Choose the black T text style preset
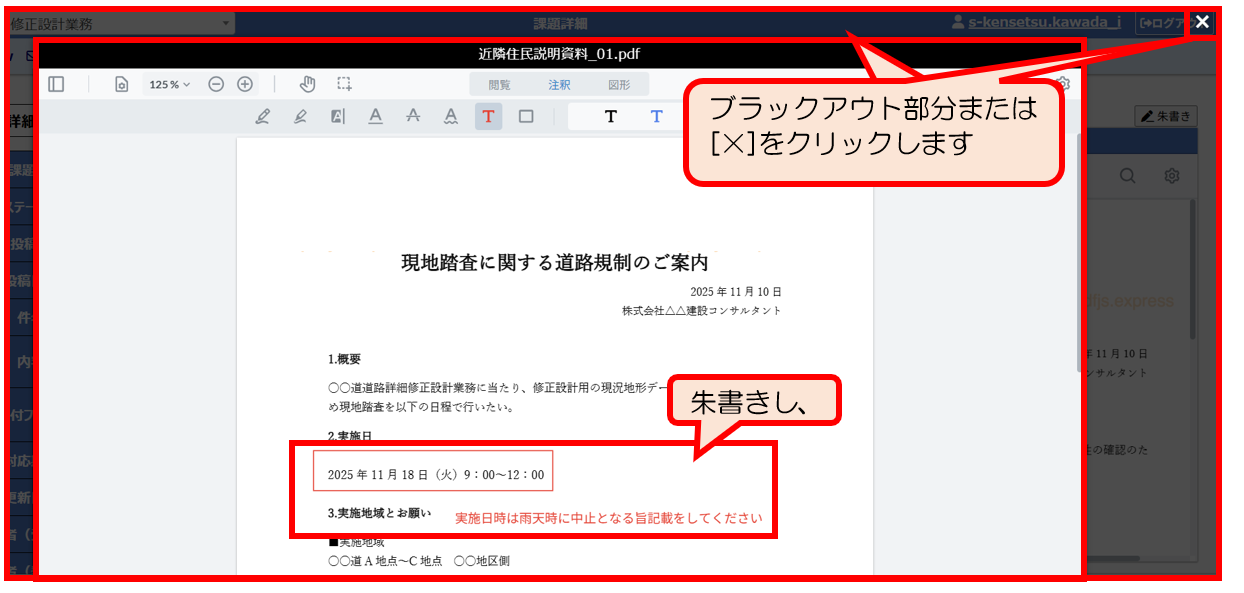The width and height of the screenshot is (1244, 593). pos(611,117)
